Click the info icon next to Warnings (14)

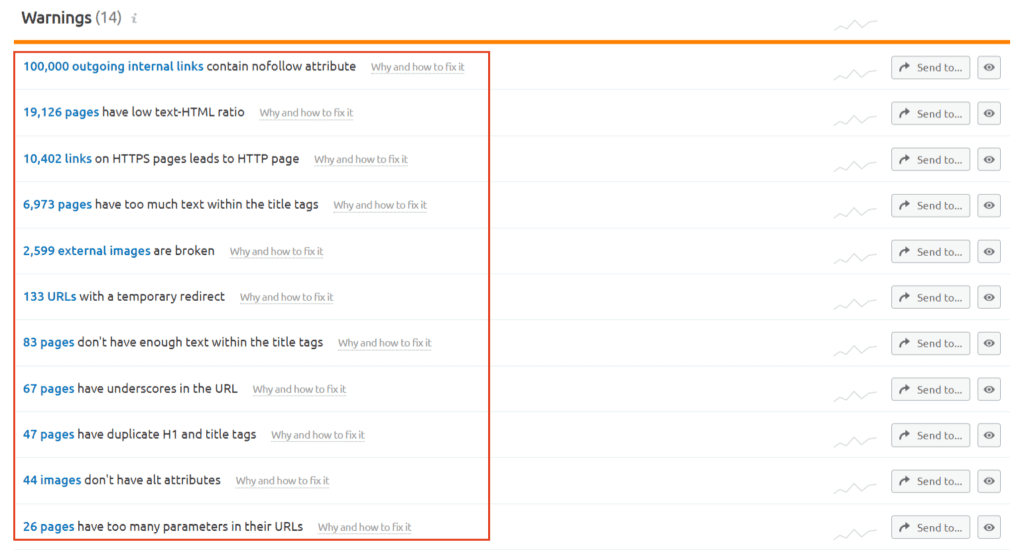pyautogui.click(x=134, y=18)
